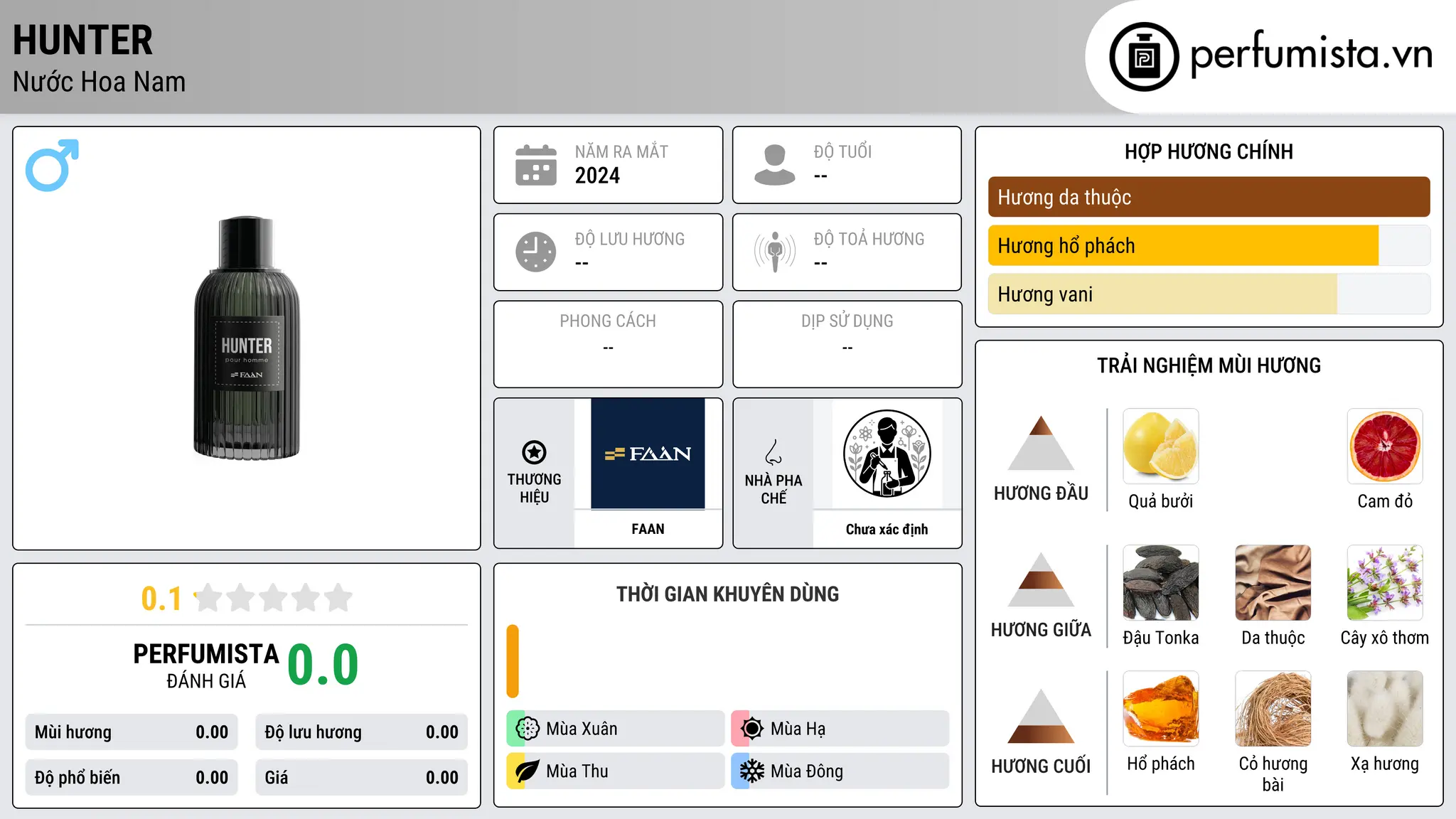Click the Hương hổ phách accord bar
Image resolution: width=1456 pixels, height=819 pixels.
(1209, 245)
